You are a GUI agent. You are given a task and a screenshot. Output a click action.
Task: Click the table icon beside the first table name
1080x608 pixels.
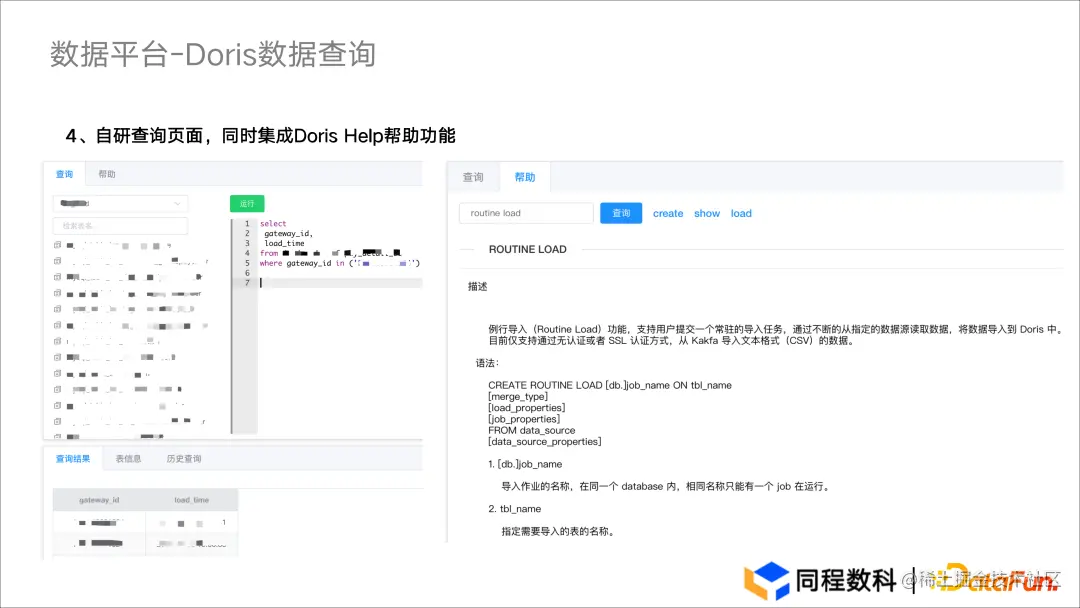point(55,245)
